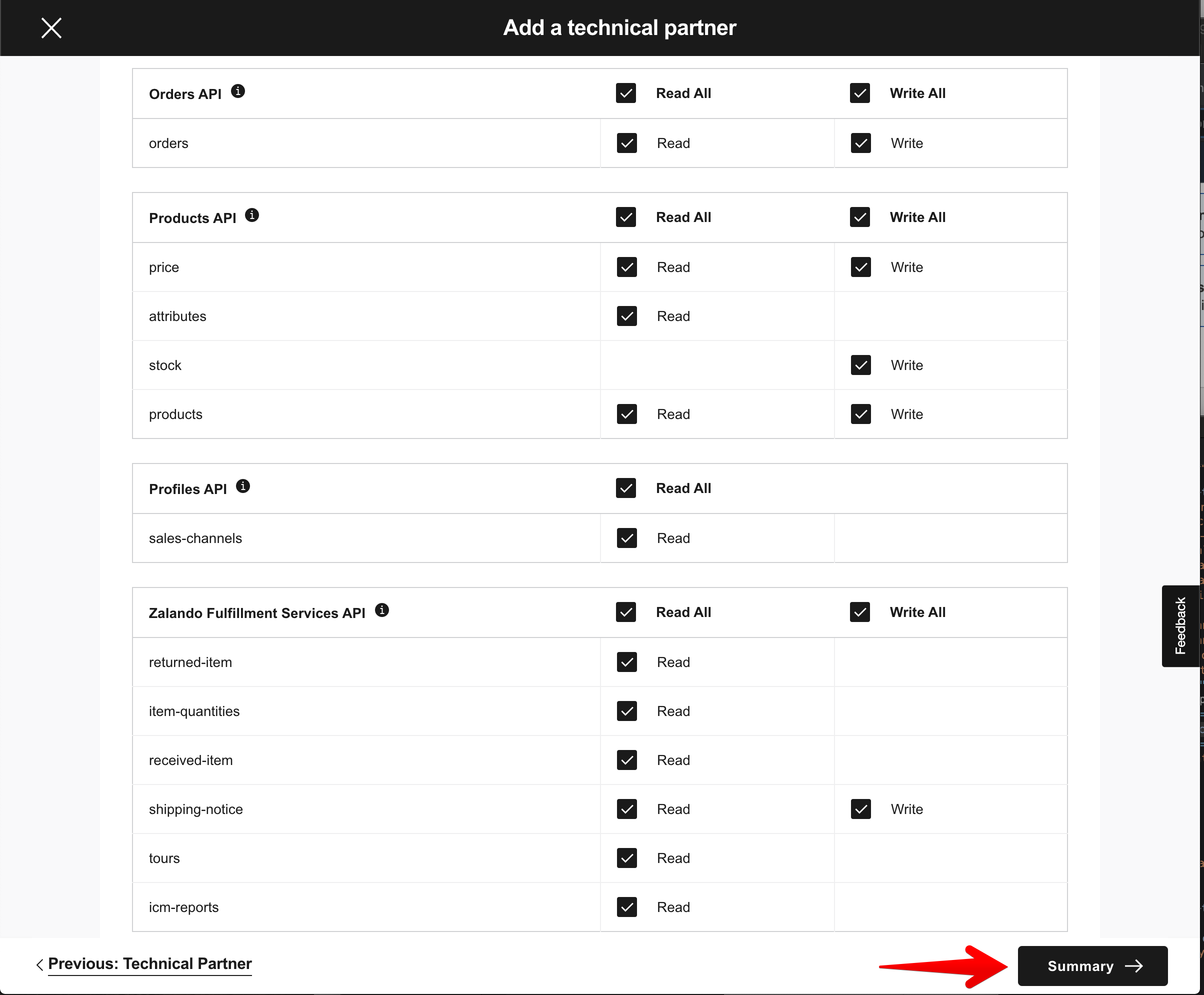Uncheck Read for received-item row
The width and height of the screenshot is (1204, 995).
(627, 760)
